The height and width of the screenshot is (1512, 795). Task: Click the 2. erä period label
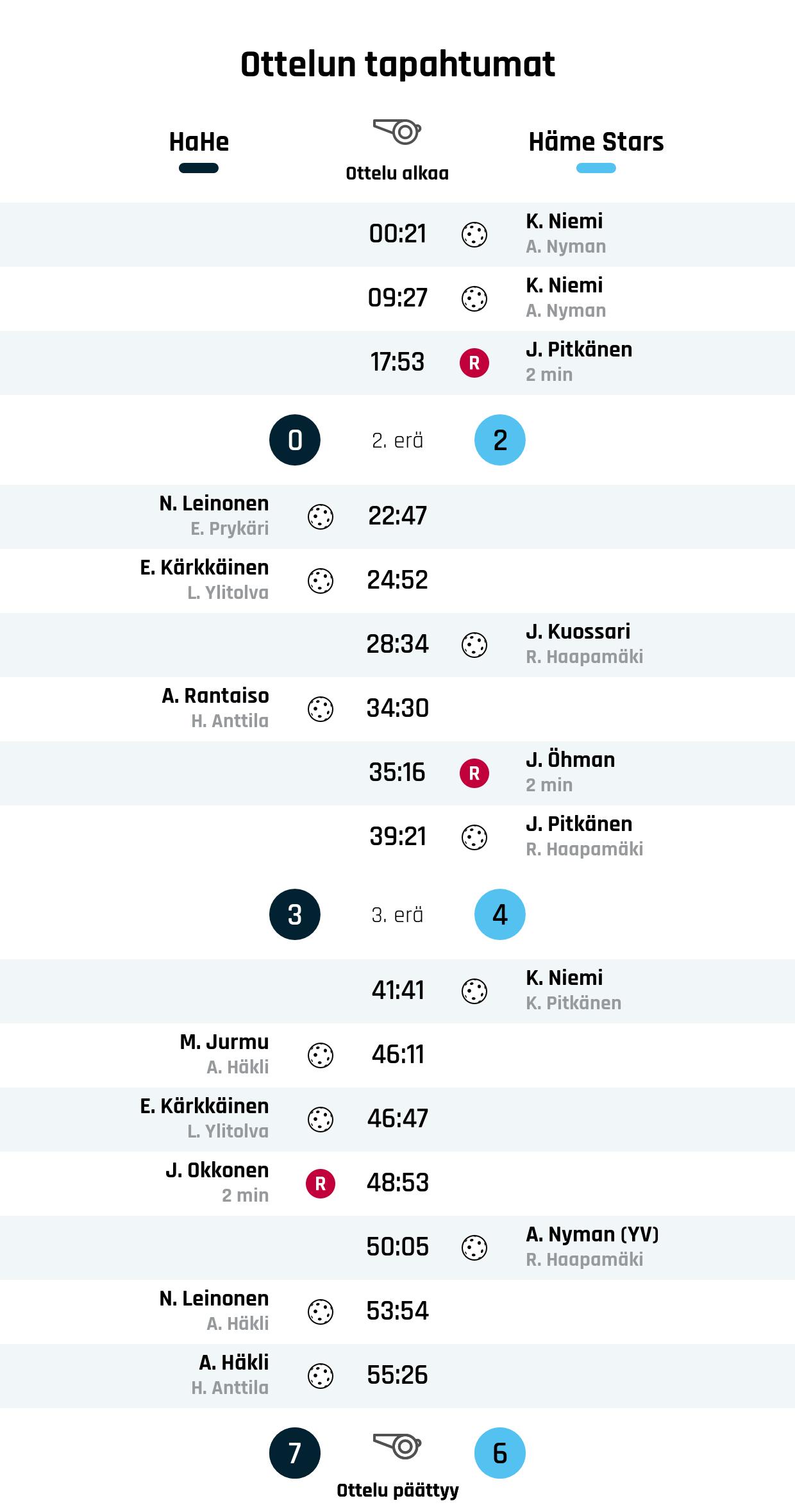pos(397,441)
